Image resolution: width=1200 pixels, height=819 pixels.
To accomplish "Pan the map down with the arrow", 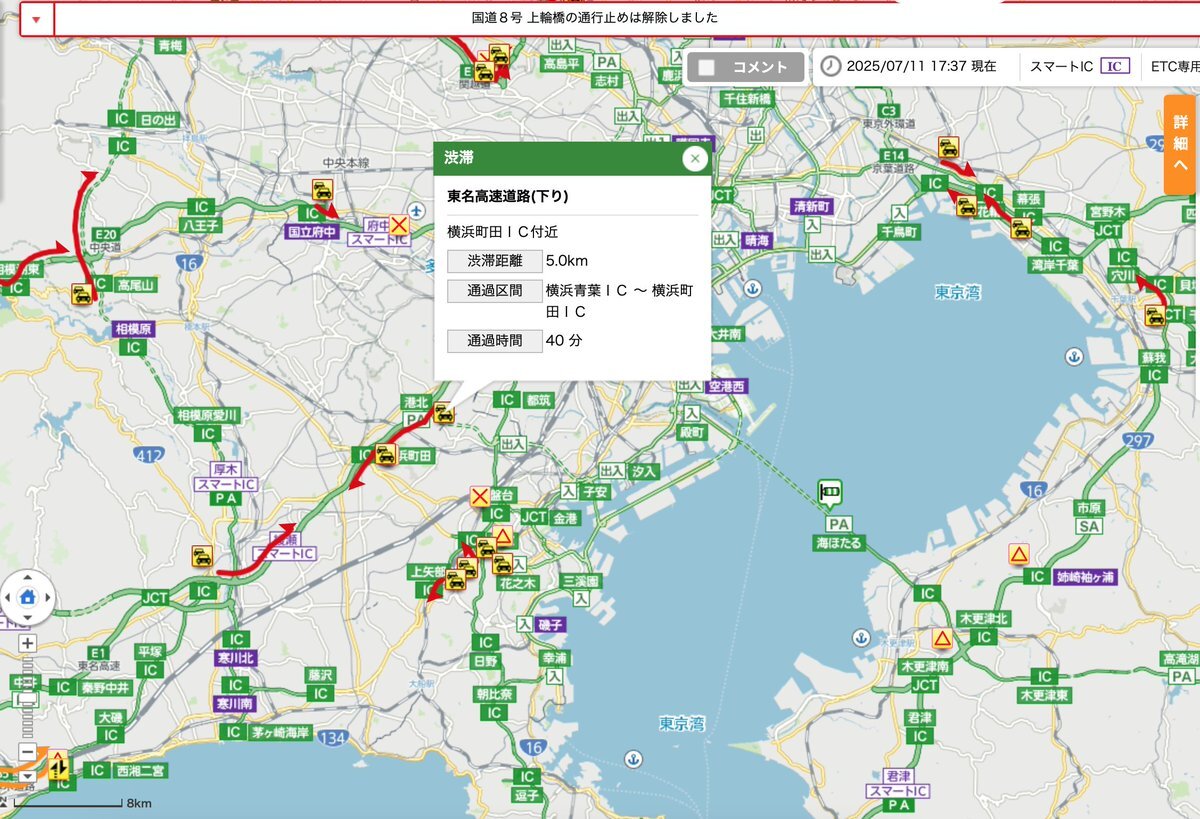I will tap(27, 616).
